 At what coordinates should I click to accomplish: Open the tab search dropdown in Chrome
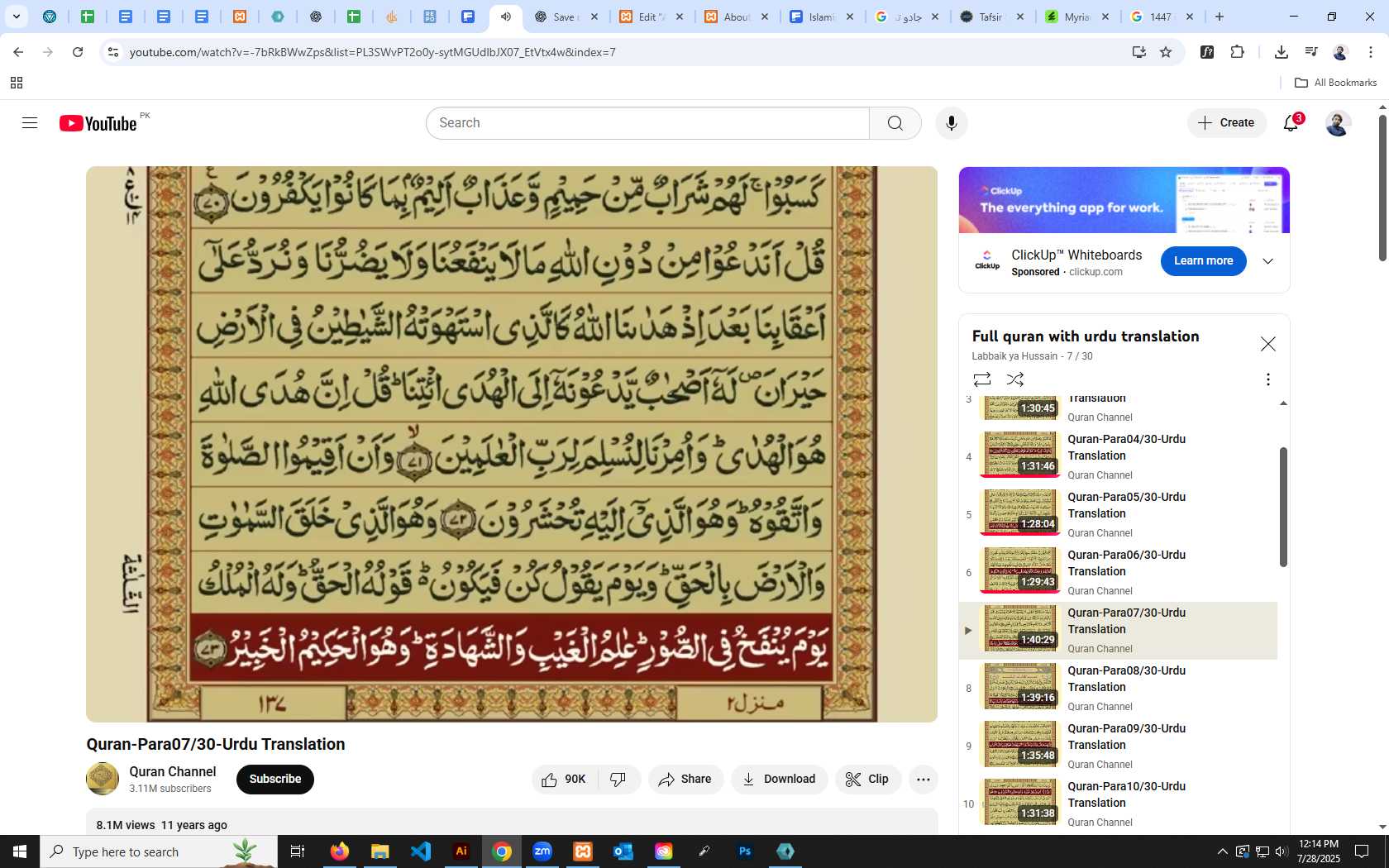[x=16, y=17]
